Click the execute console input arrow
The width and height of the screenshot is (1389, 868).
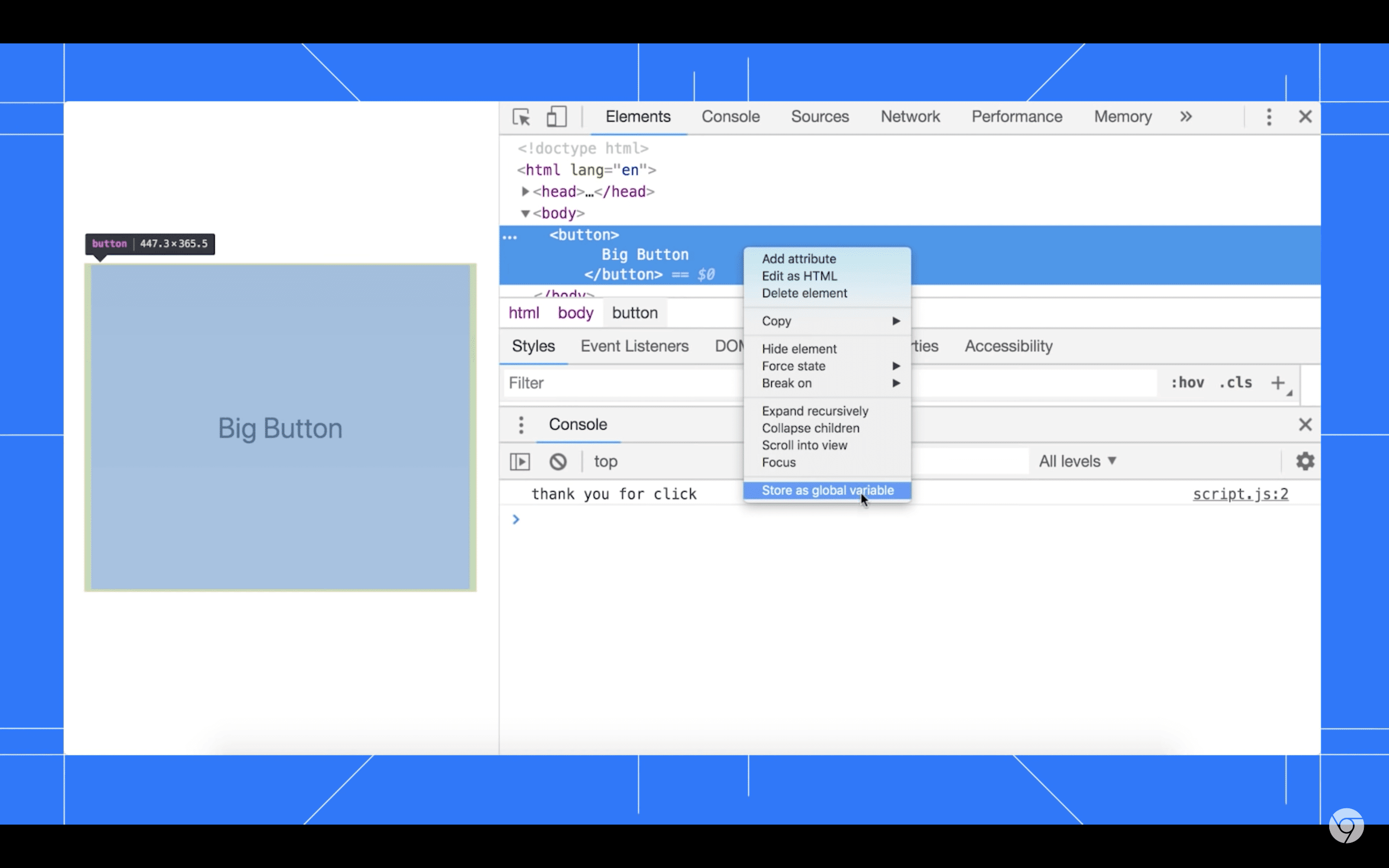tap(516, 519)
